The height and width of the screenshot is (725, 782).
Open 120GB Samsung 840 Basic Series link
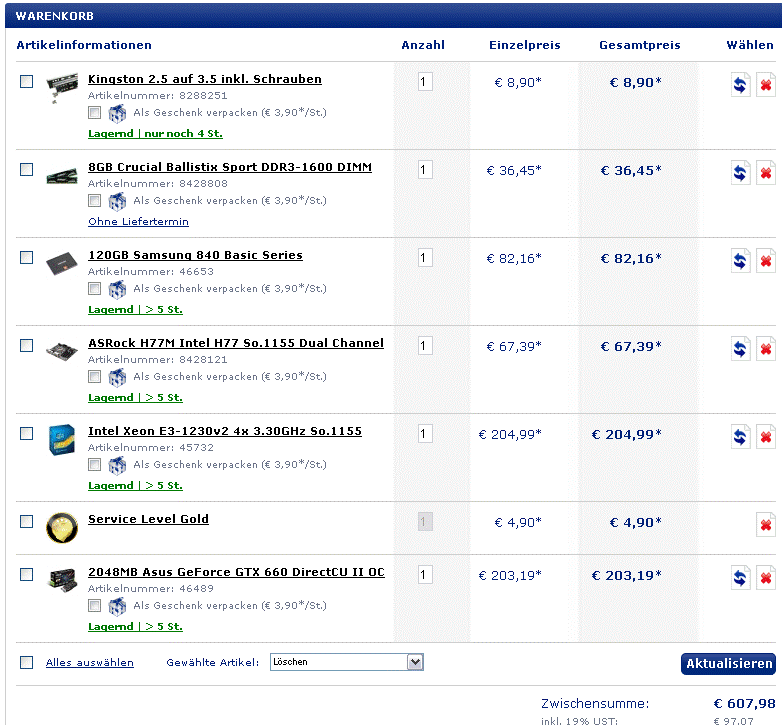click(196, 255)
